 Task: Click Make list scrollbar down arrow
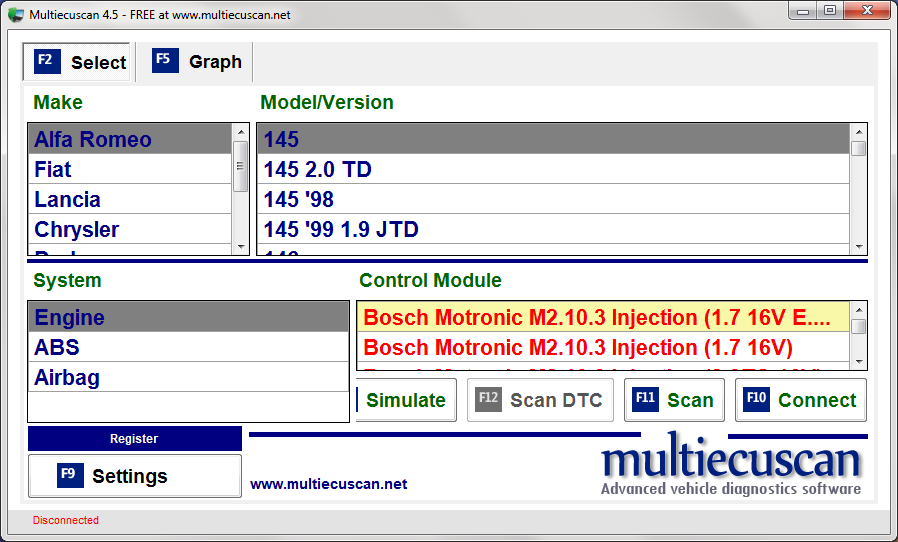click(x=241, y=247)
